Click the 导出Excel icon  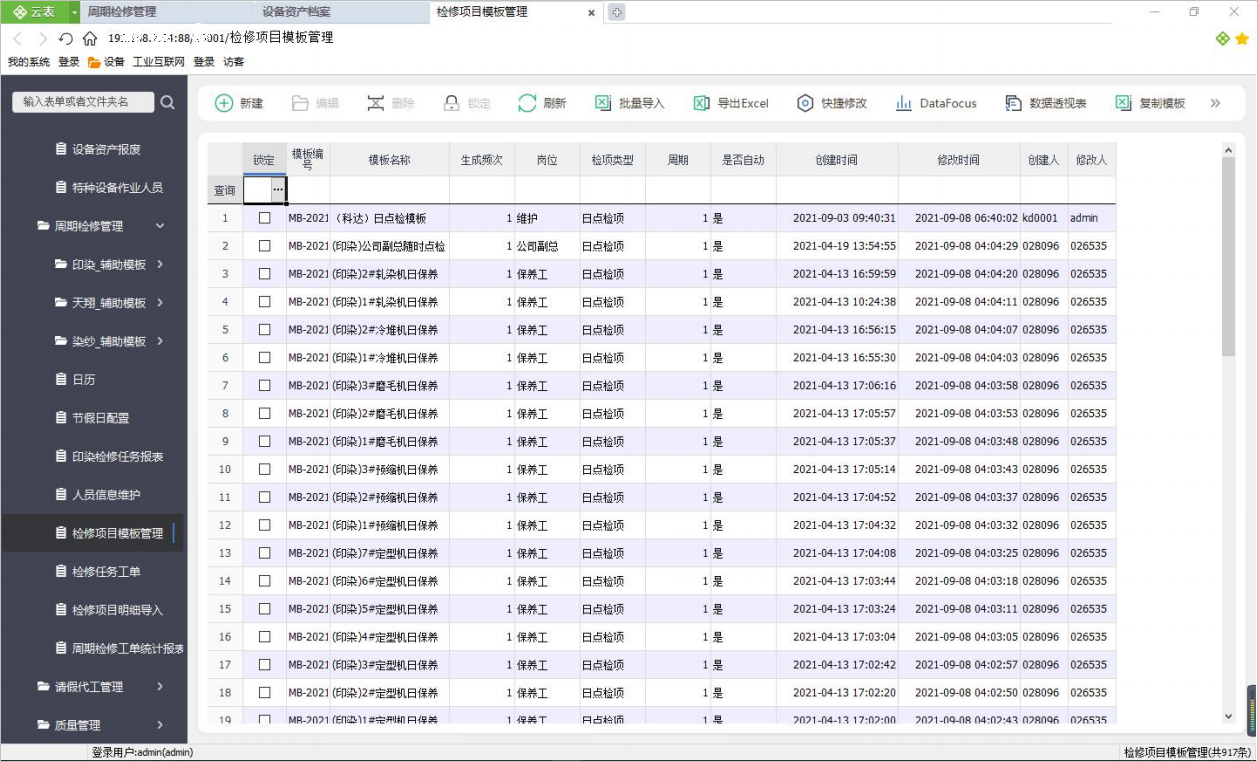[701, 103]
